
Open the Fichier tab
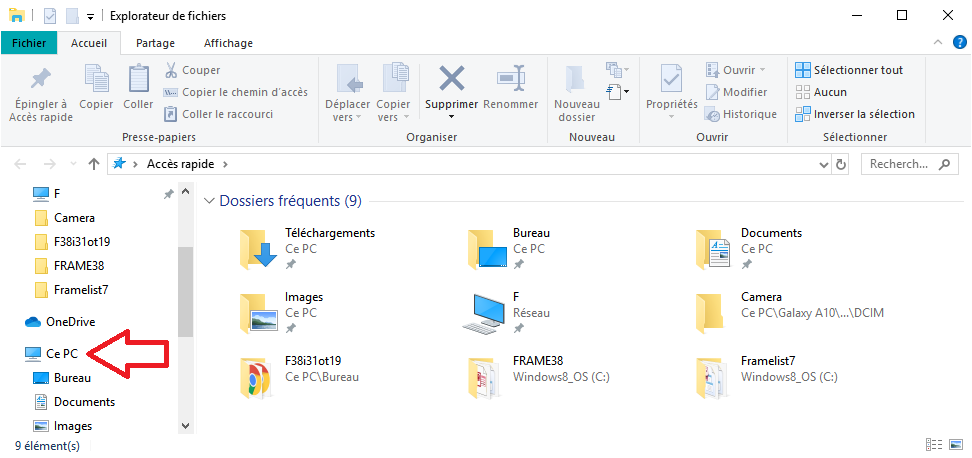point(29,43)
